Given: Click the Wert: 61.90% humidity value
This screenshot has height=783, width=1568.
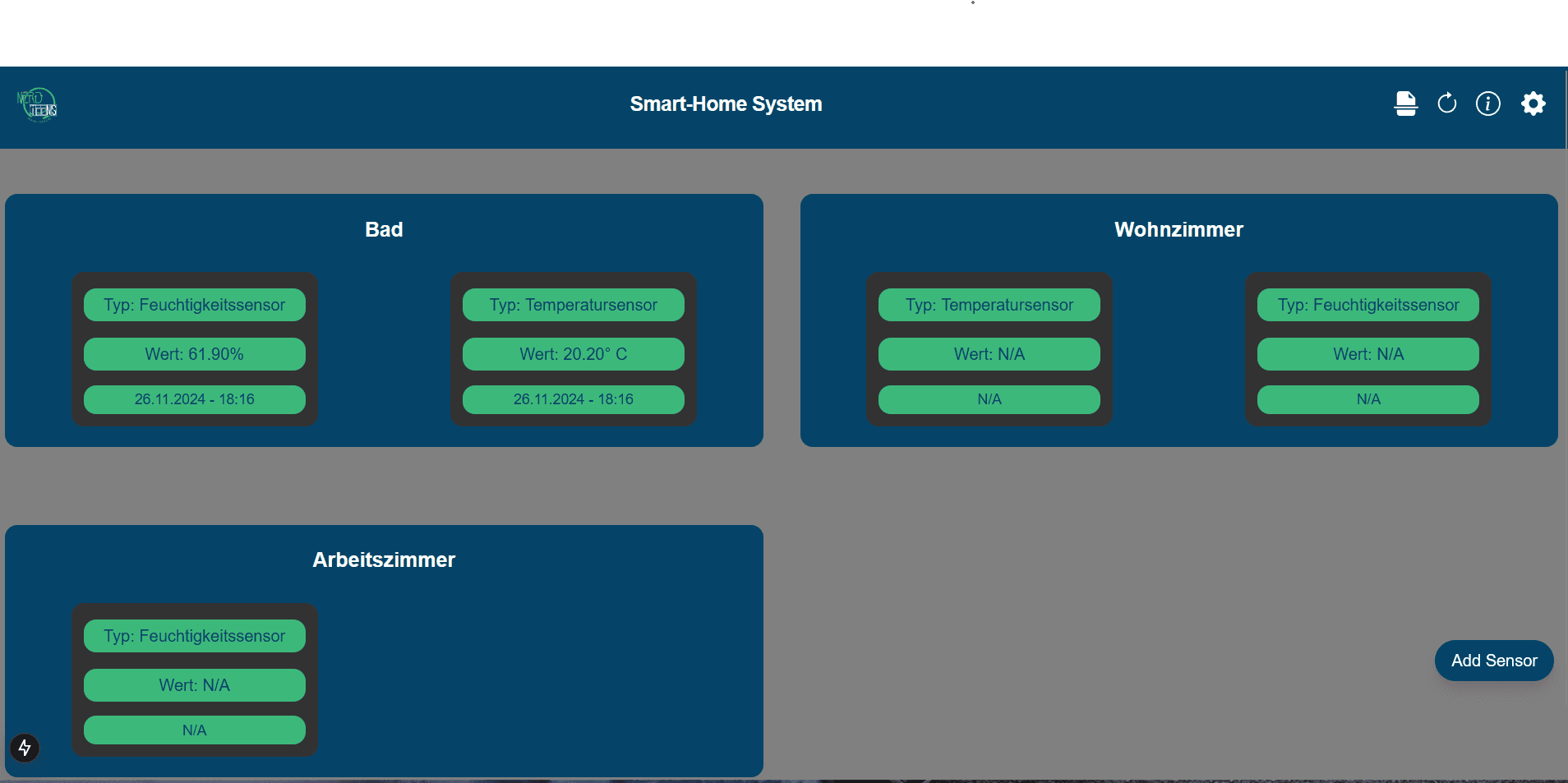Looking at the screenshot, I should 195,354.
